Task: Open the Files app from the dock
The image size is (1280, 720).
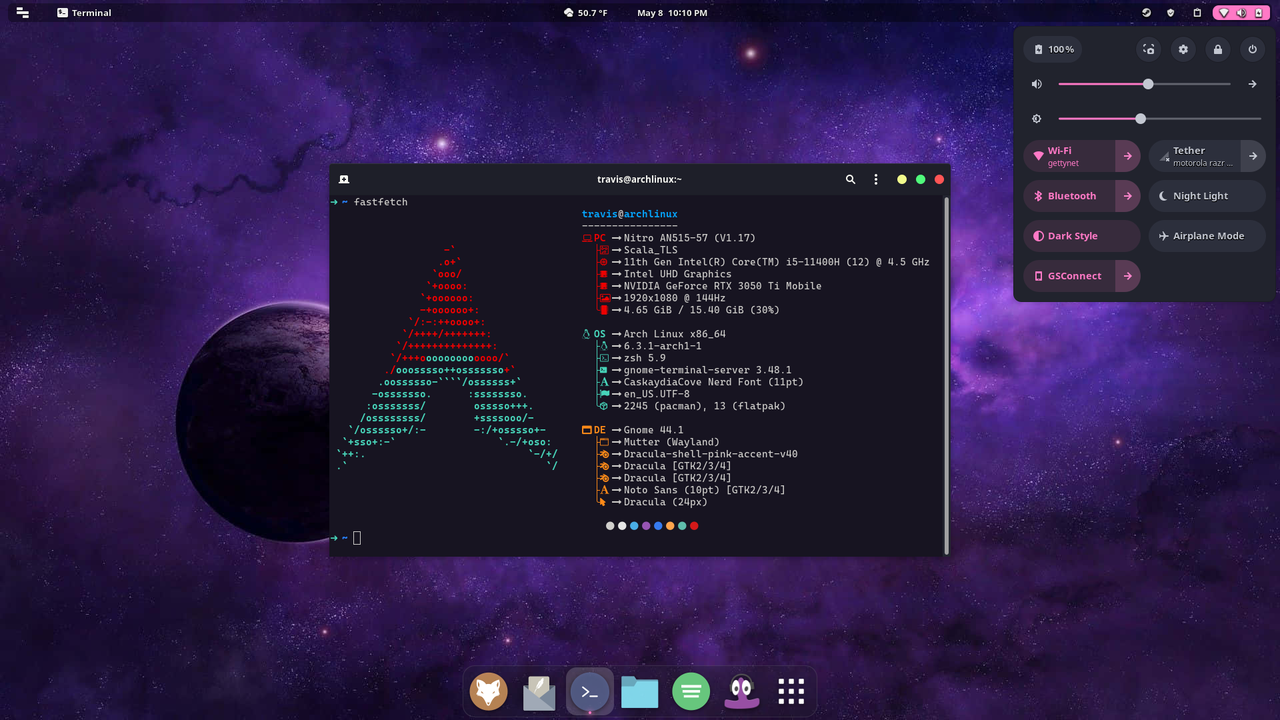Action: pyautogui.click(x=639, y=691)
